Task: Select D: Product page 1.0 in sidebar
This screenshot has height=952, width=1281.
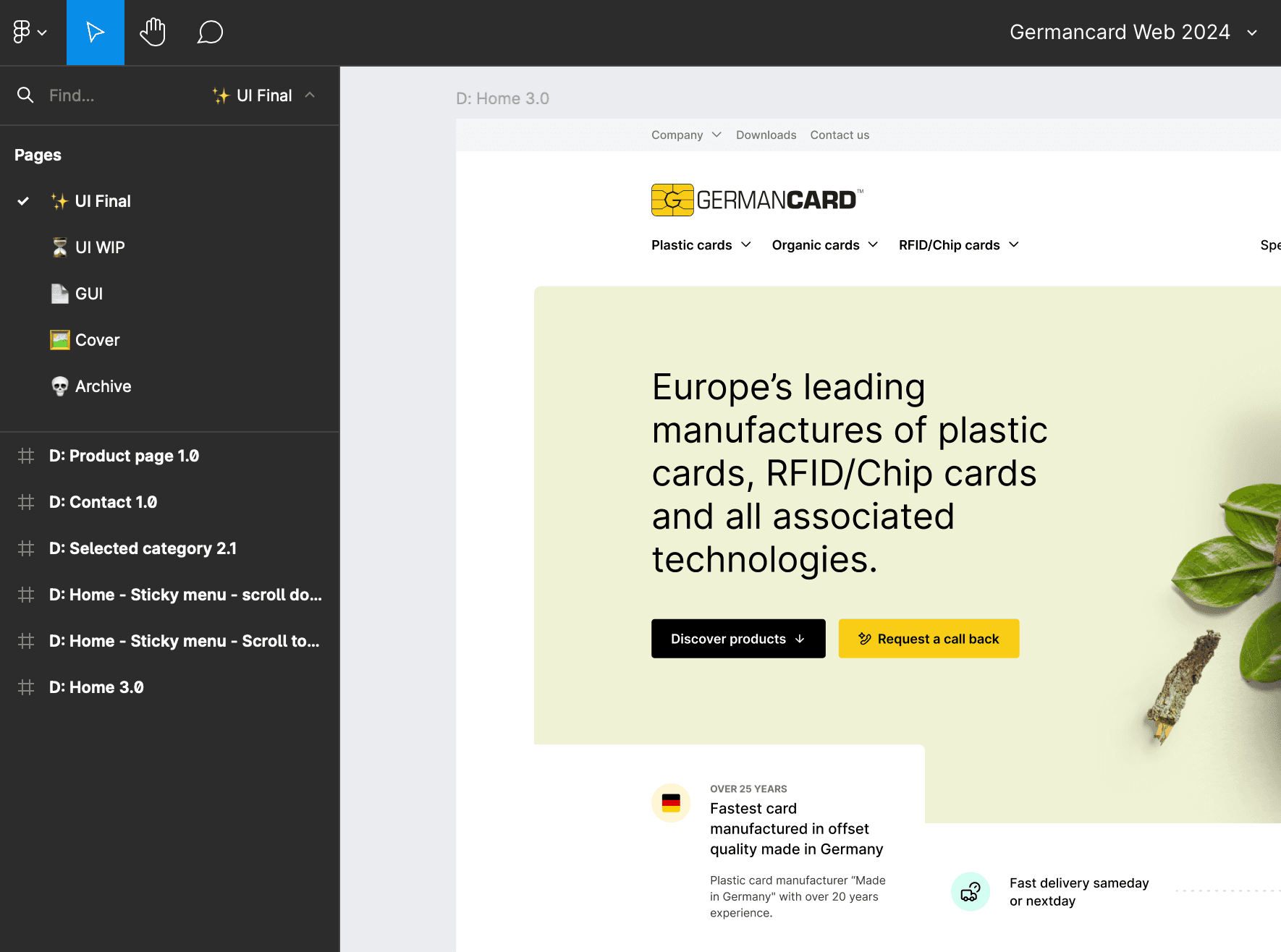Action: (124, 456)
